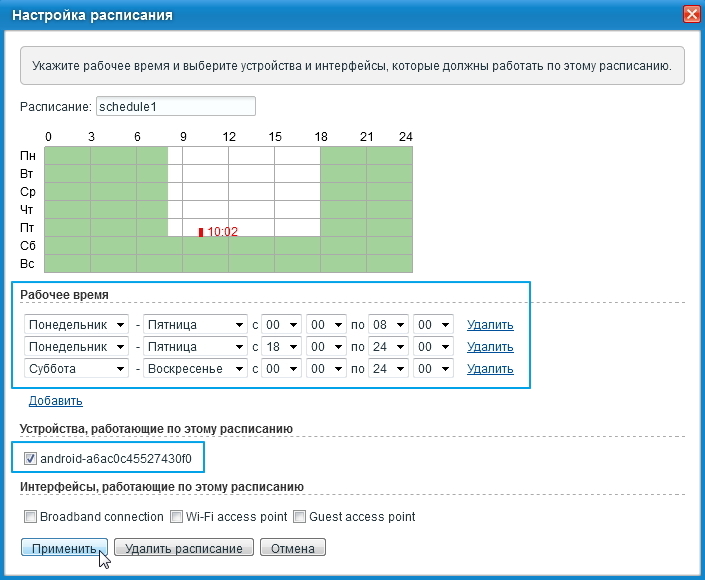This screenshot has height=580, width=705.
Task: Remove the Saturday–Sunday time row
Action: pyautogui.click(x=490, y=369)
